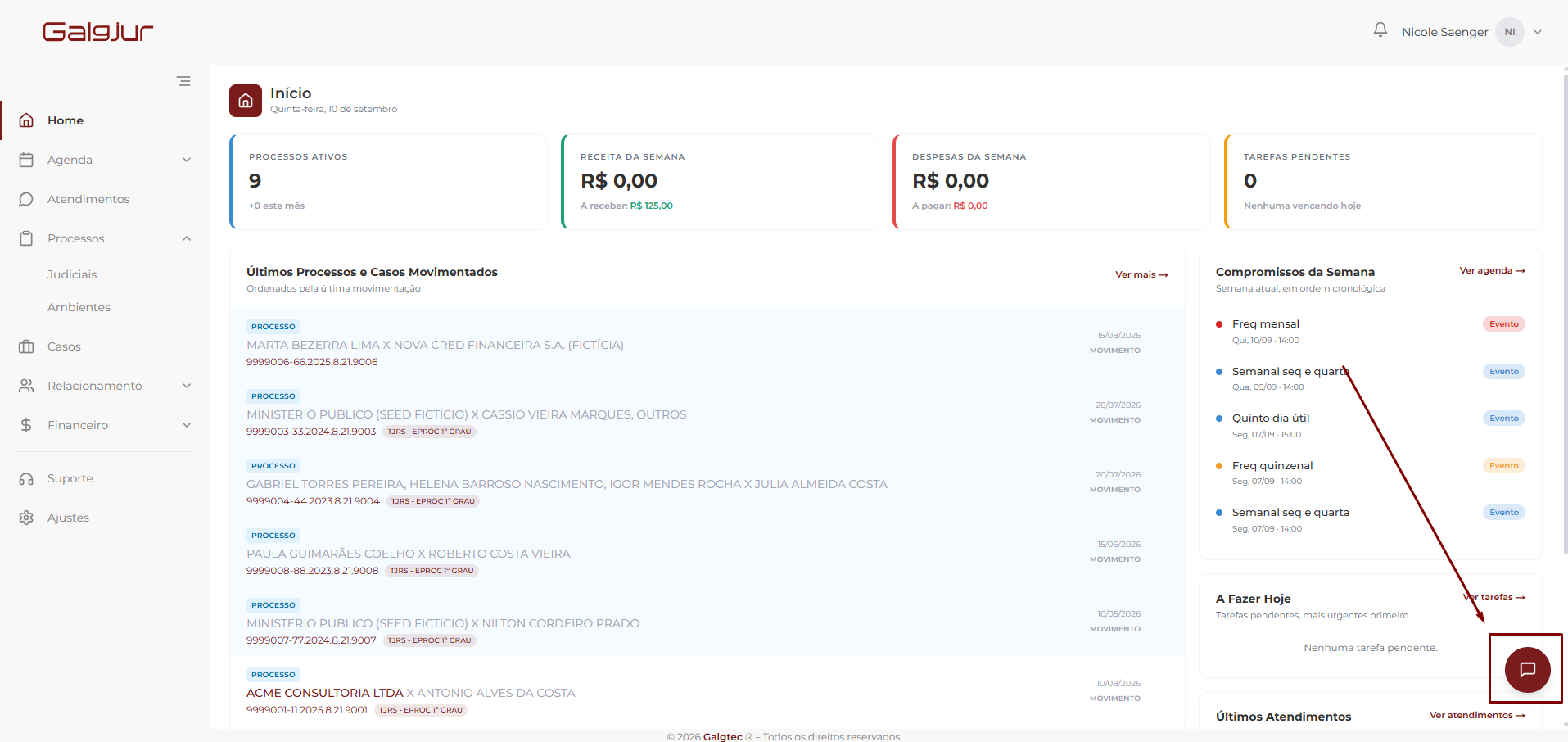
Task: Click the Nicole Saenger username
Action: [1444, 32]
